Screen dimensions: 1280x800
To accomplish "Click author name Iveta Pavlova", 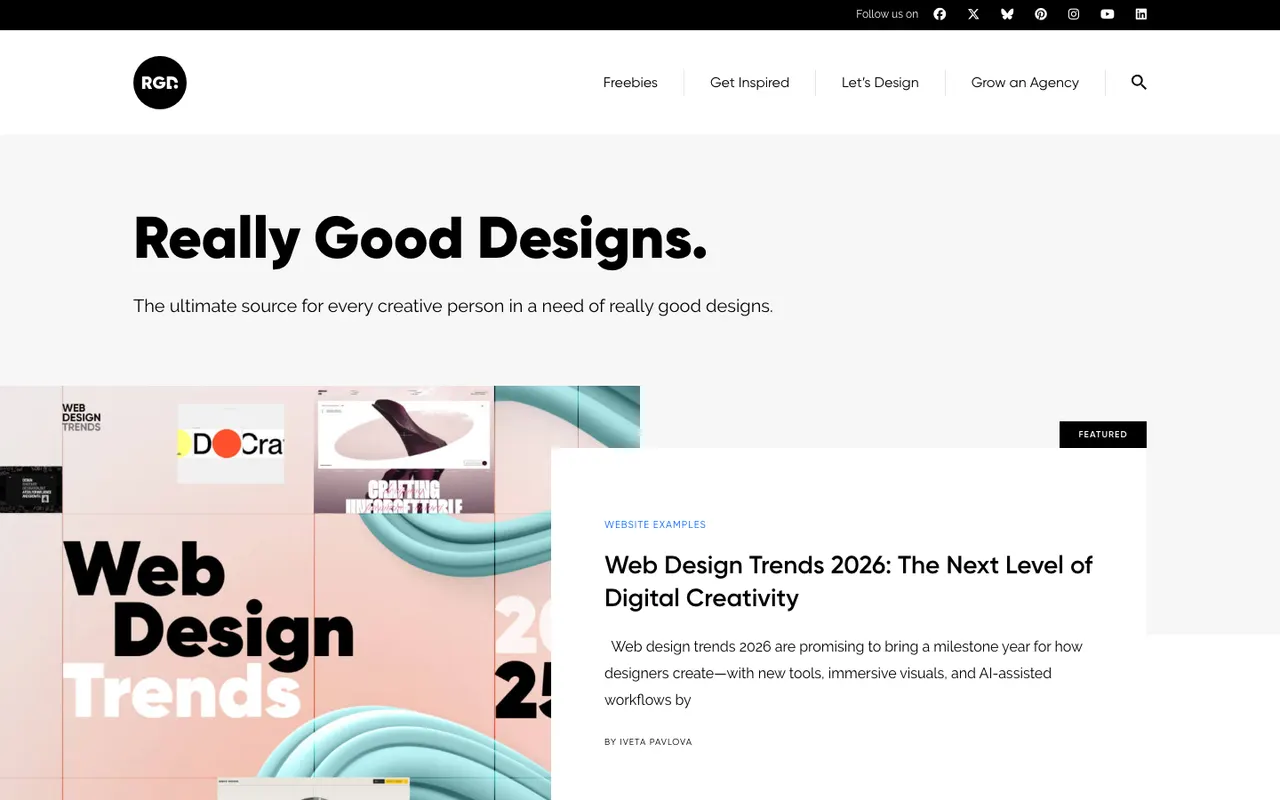I will coord(656,742).
